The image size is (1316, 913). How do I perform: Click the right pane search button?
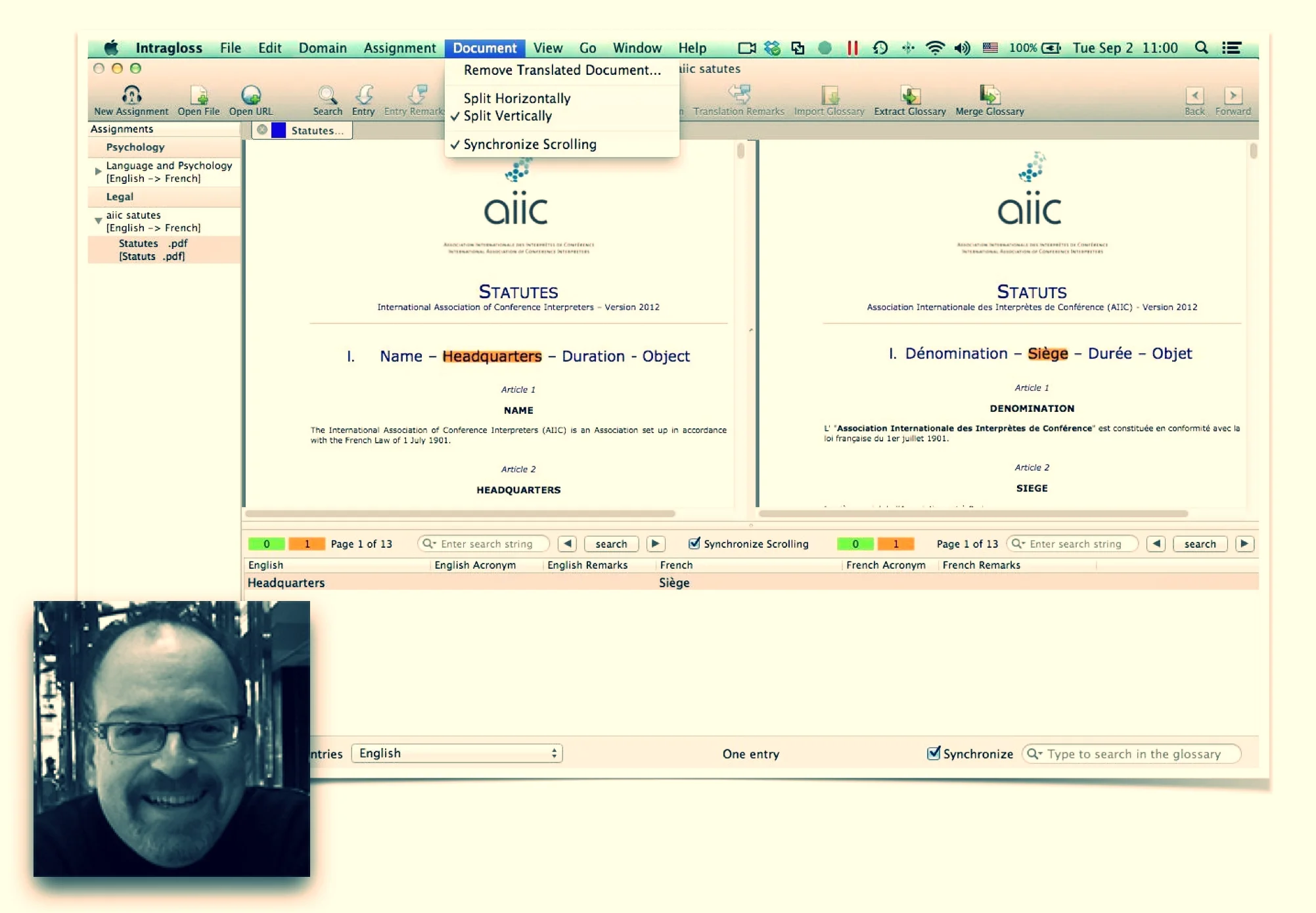(x=1200, y=544)
